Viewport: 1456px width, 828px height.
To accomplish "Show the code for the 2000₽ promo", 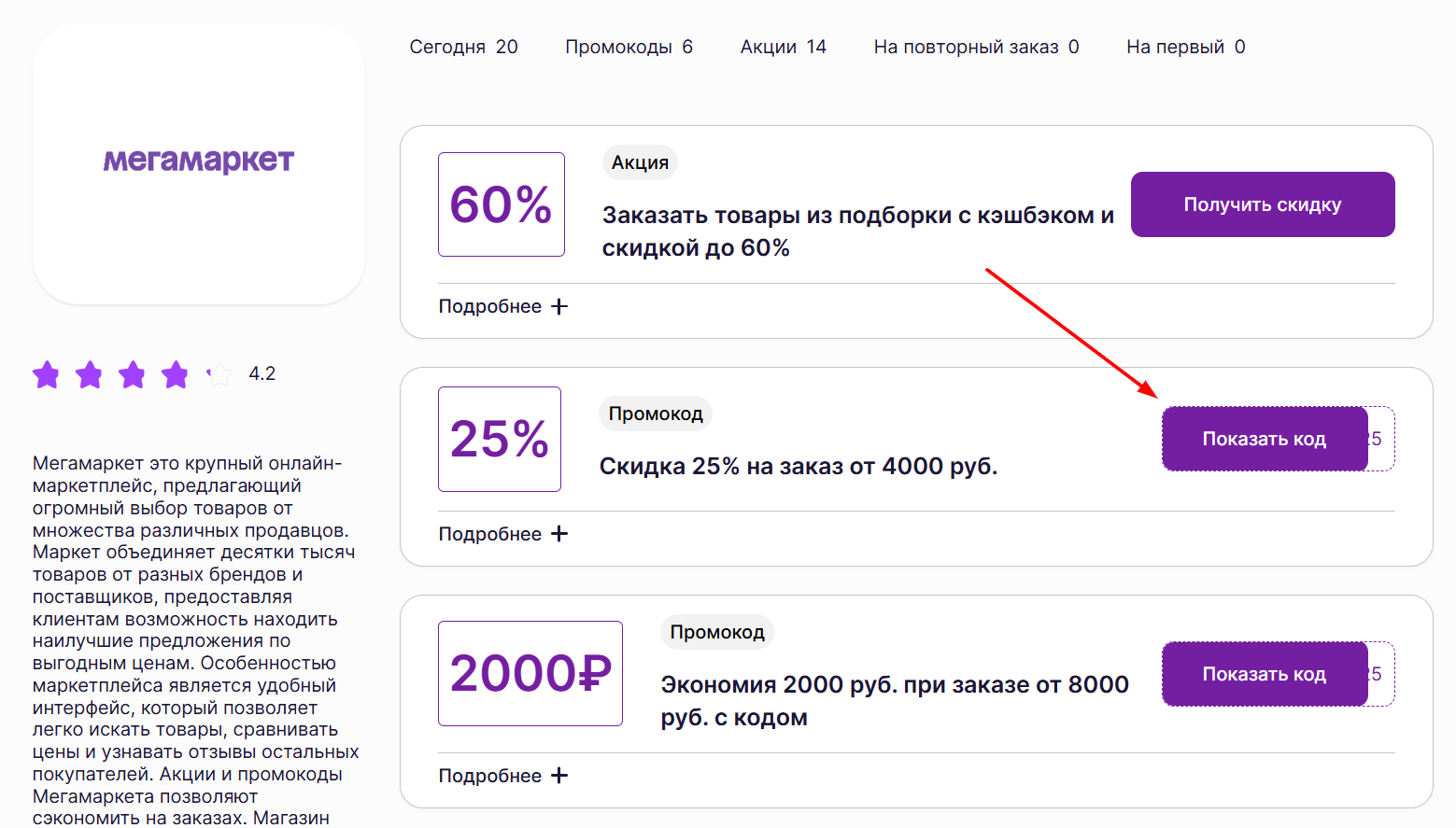I will (x=1265, y=673).
